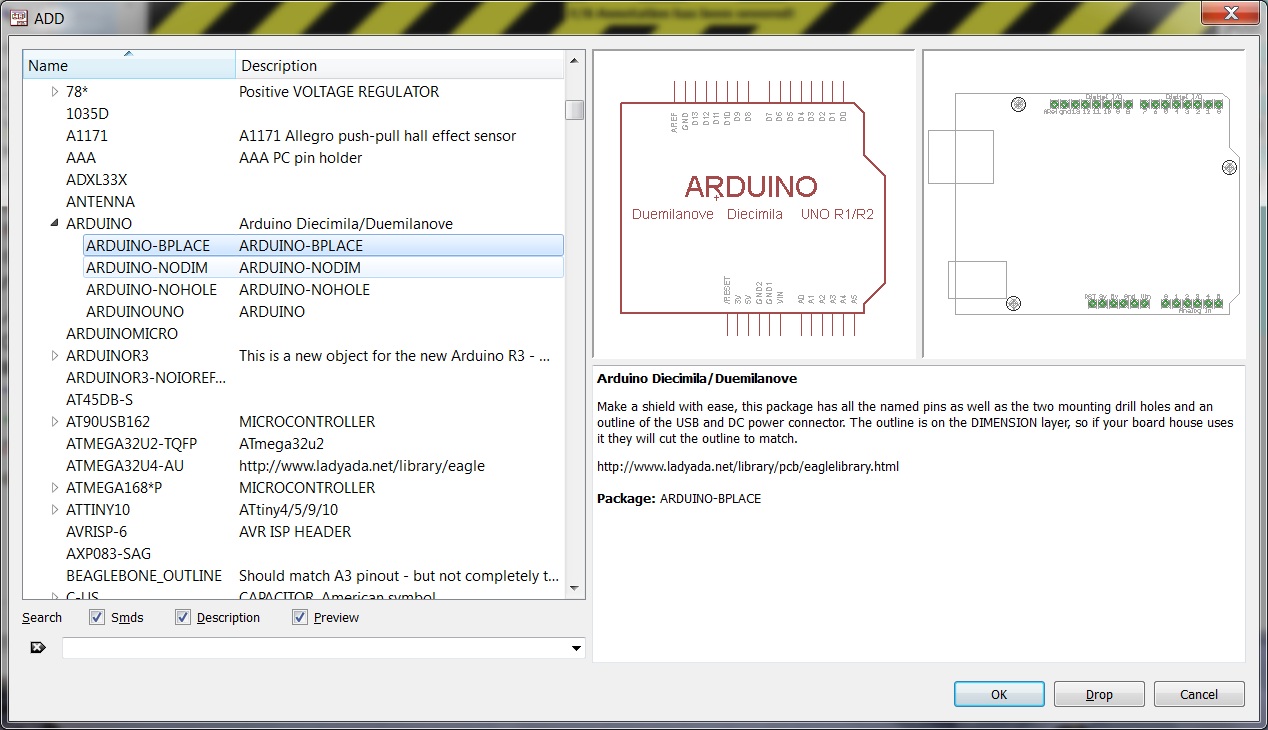Expand the ATTINY10 tree node
This screenshot has width=1268, height=730.
(x=55, y=510)
